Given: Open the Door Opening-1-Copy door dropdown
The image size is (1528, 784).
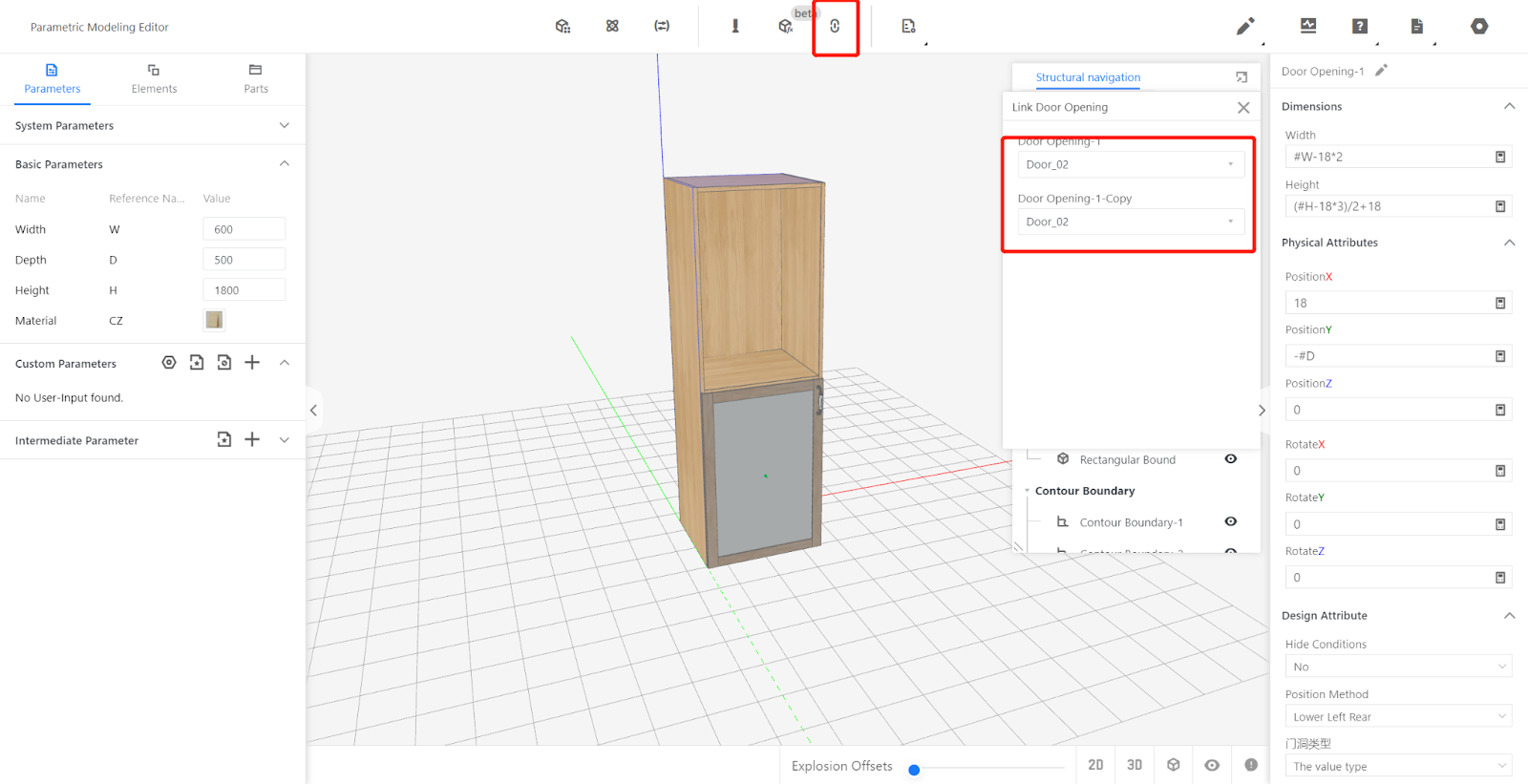Looking at the screenshot, I should (x=1130, y=222).
